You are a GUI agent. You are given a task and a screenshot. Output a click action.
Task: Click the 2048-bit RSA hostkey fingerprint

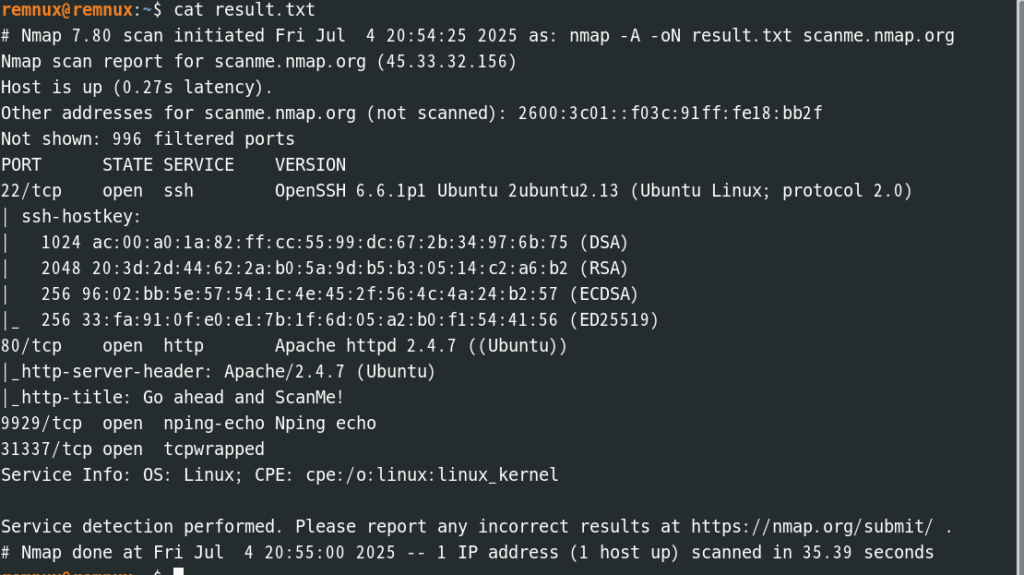pyautogui.click(x=330, y=269)
